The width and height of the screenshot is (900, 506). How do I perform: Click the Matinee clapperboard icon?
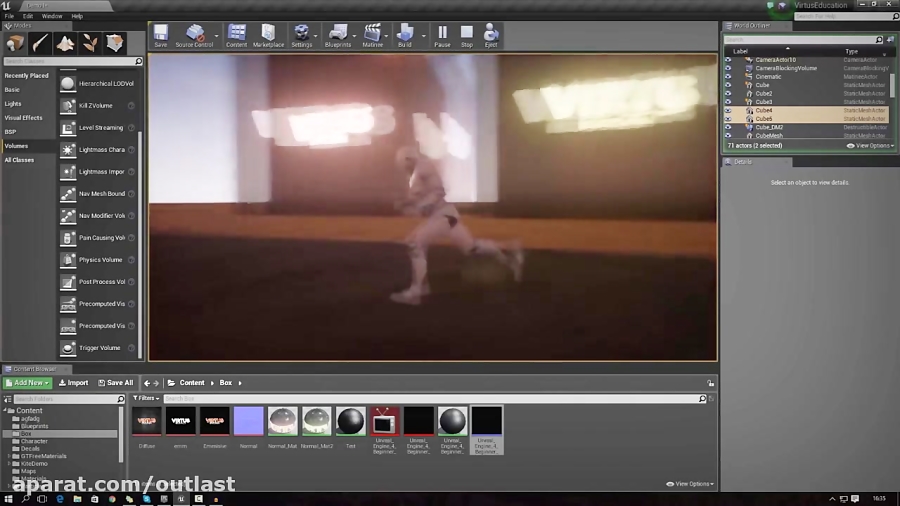click(x=373, y=36)
